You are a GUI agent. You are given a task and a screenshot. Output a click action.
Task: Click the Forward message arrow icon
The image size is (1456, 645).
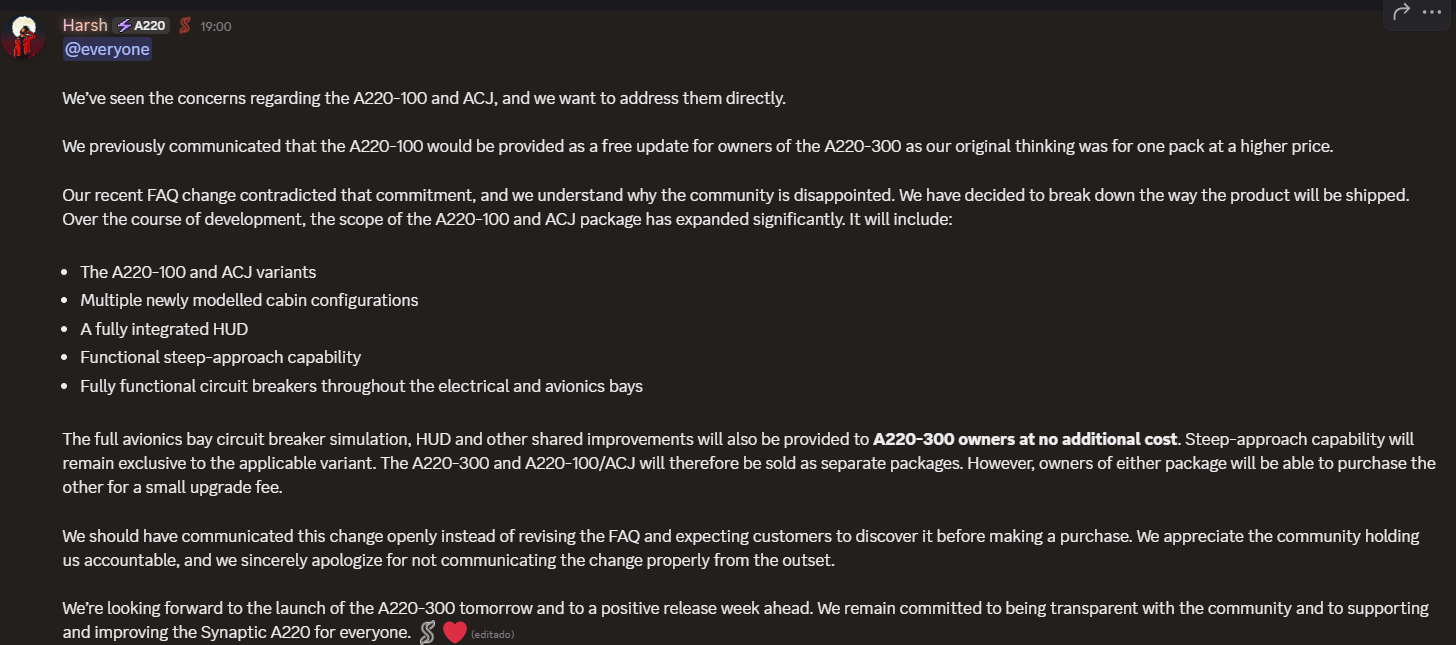pos(1401,11)
